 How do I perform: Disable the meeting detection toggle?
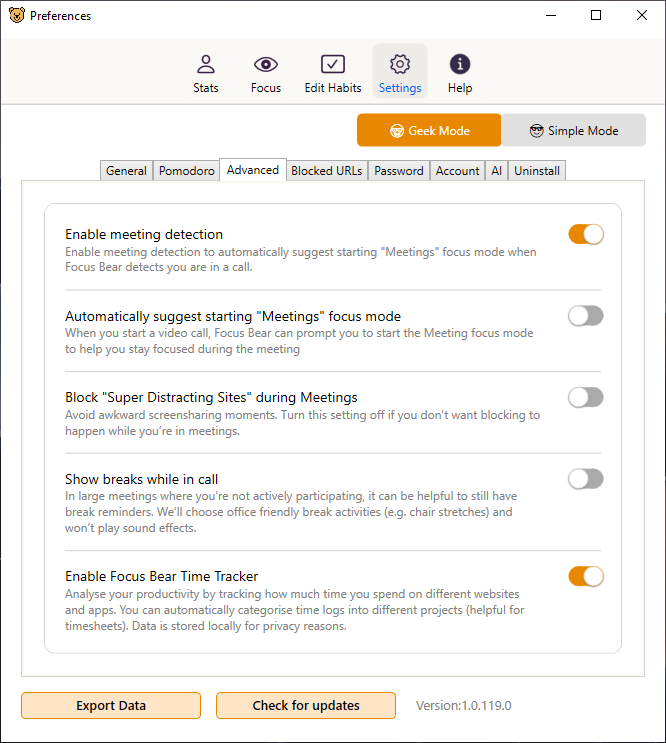click(586, 234)
